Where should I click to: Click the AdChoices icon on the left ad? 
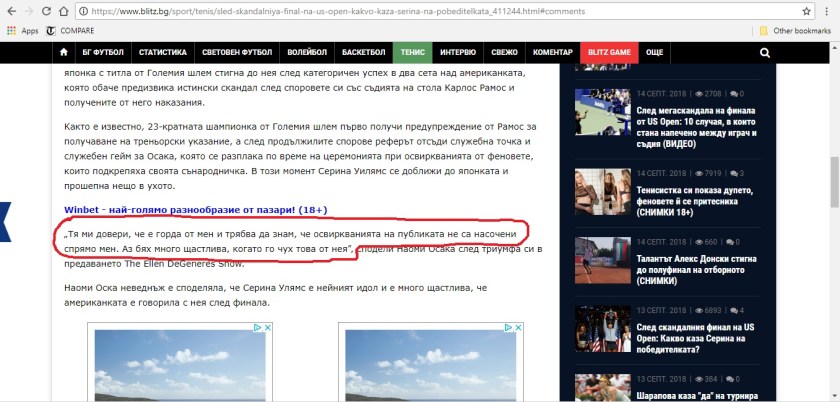tap(257, 328)
